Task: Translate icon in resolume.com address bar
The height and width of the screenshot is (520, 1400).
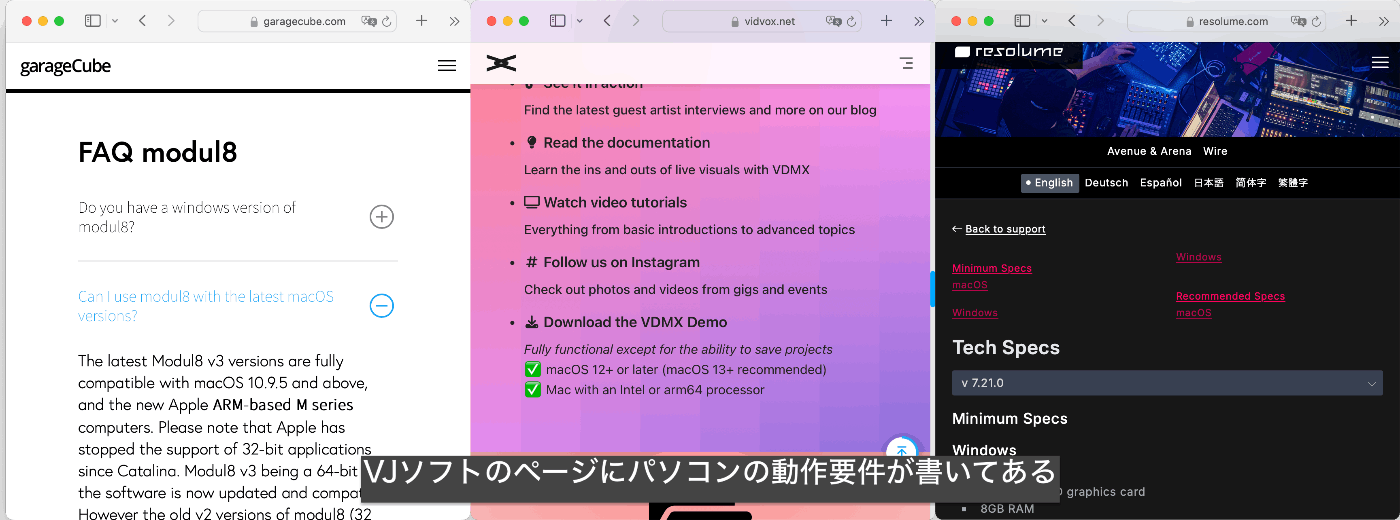Action: click(x=1299, y=21)
